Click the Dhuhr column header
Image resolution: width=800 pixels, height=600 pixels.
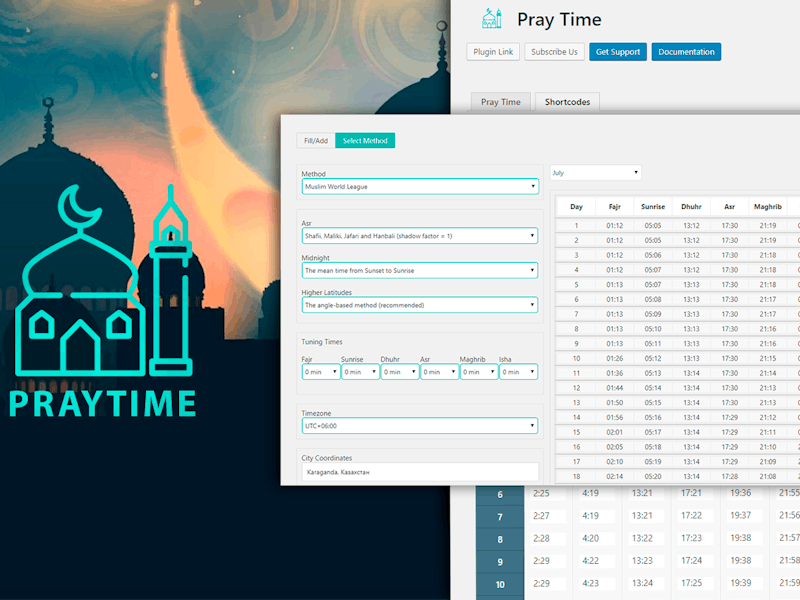coord(691,207)
